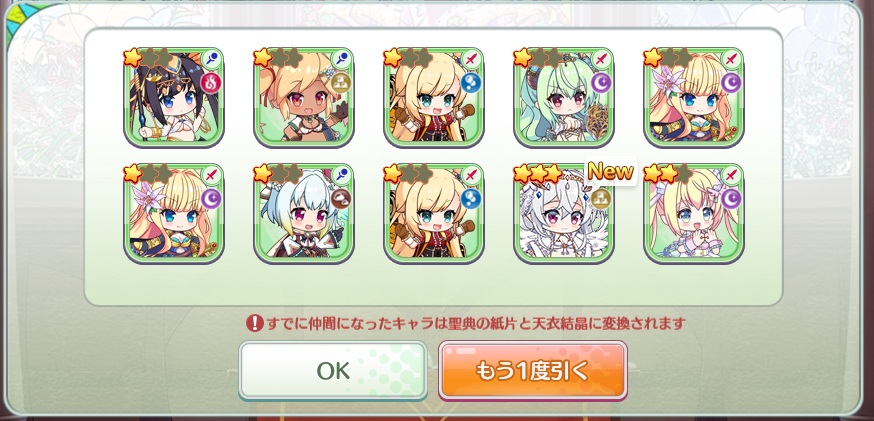Select the new three-star white-haired angel card

[564, 213]
